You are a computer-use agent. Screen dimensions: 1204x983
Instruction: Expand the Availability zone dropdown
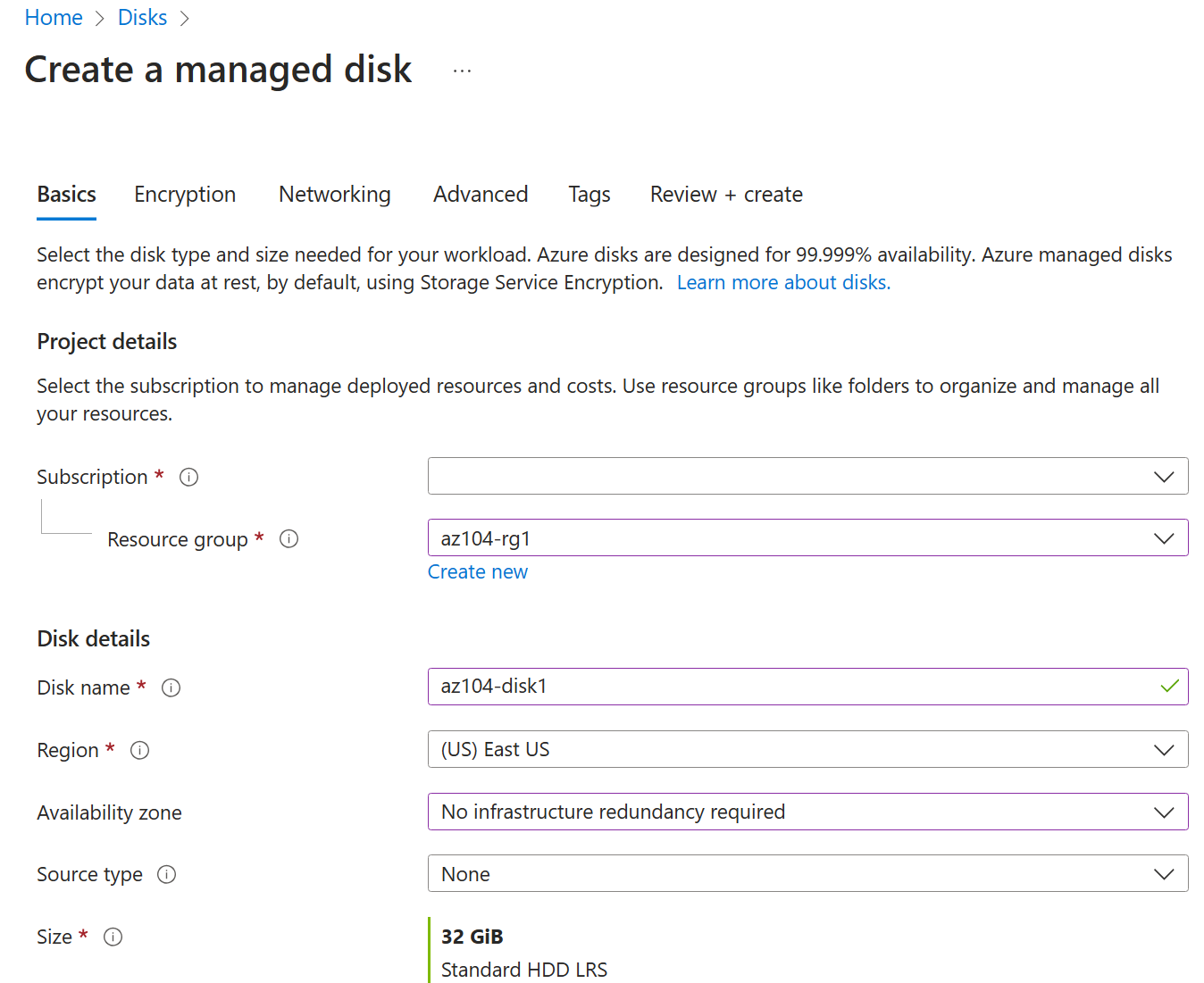807,812
